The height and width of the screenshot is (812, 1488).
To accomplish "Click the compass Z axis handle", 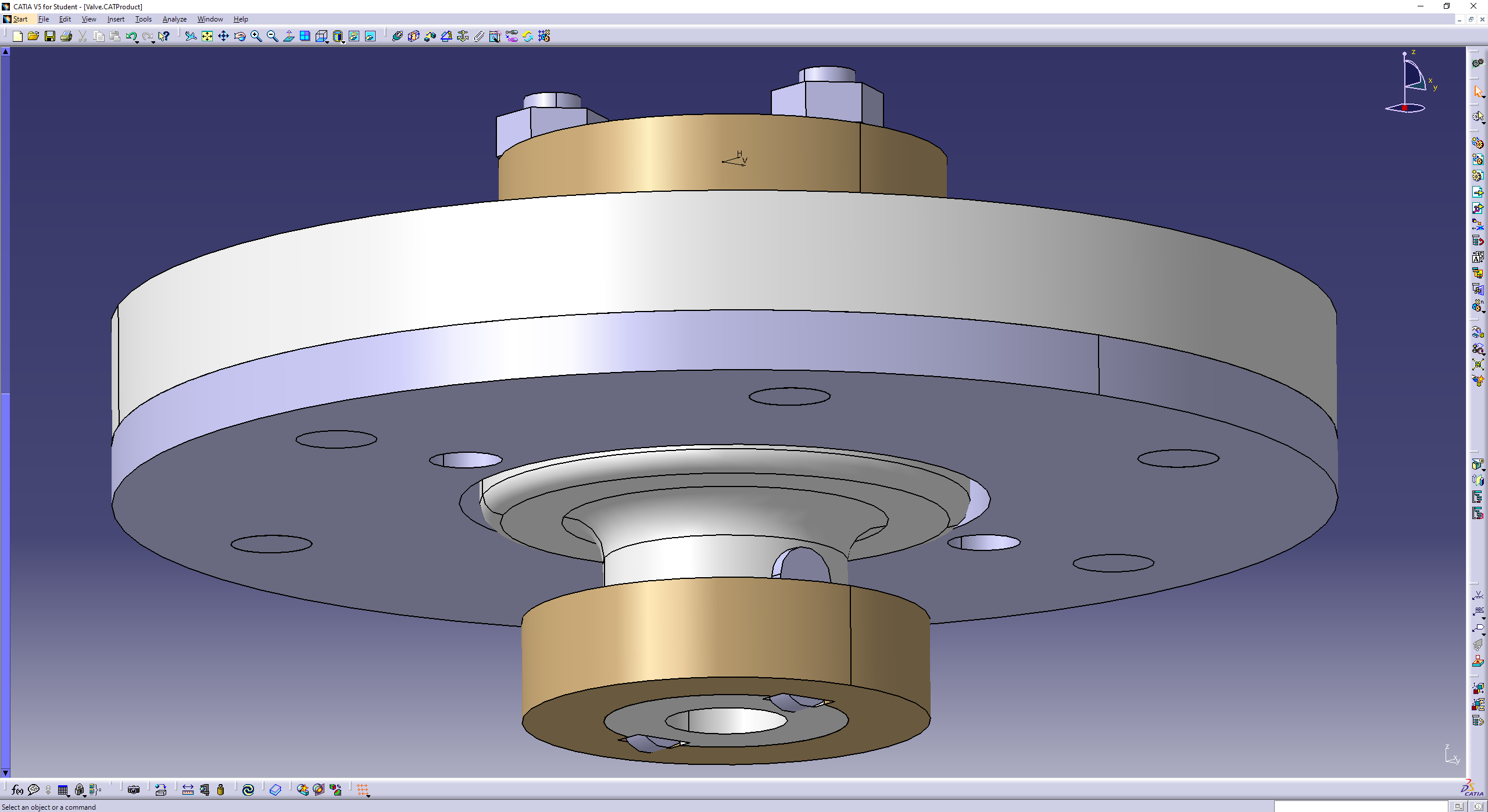I will 1404,54.
